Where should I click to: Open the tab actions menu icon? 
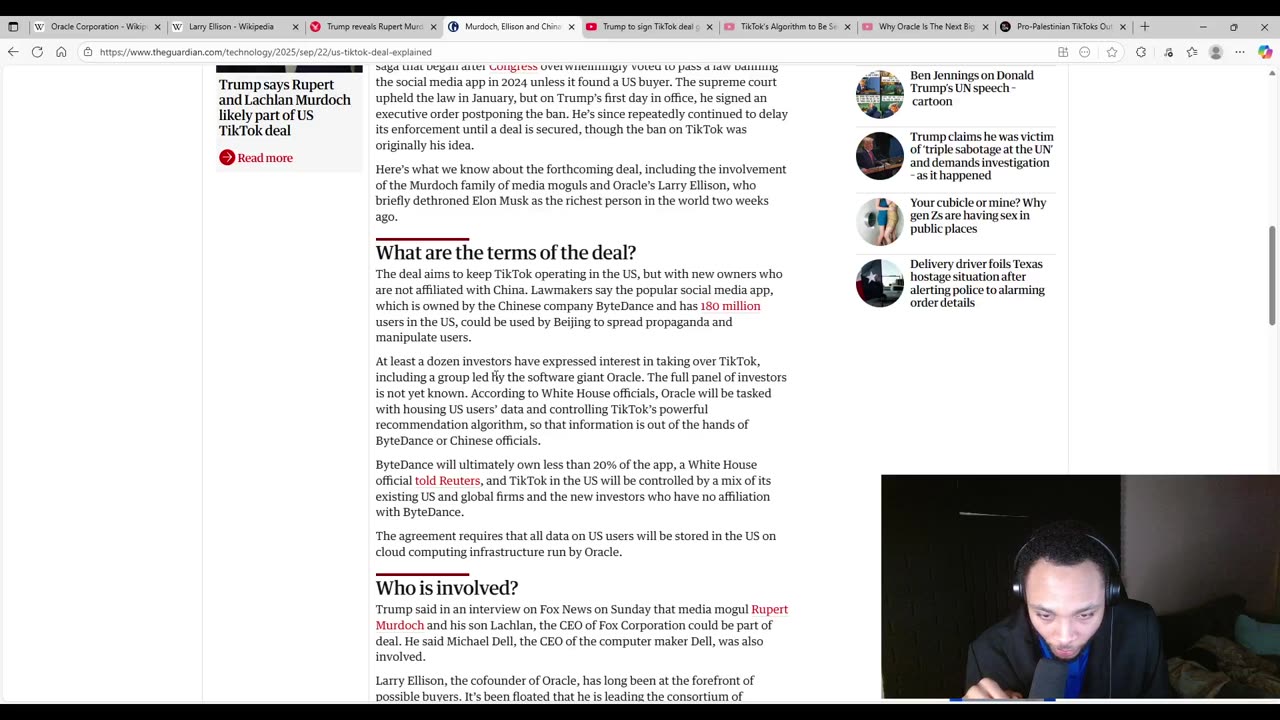pyautogui.click(x=13, y=27)
